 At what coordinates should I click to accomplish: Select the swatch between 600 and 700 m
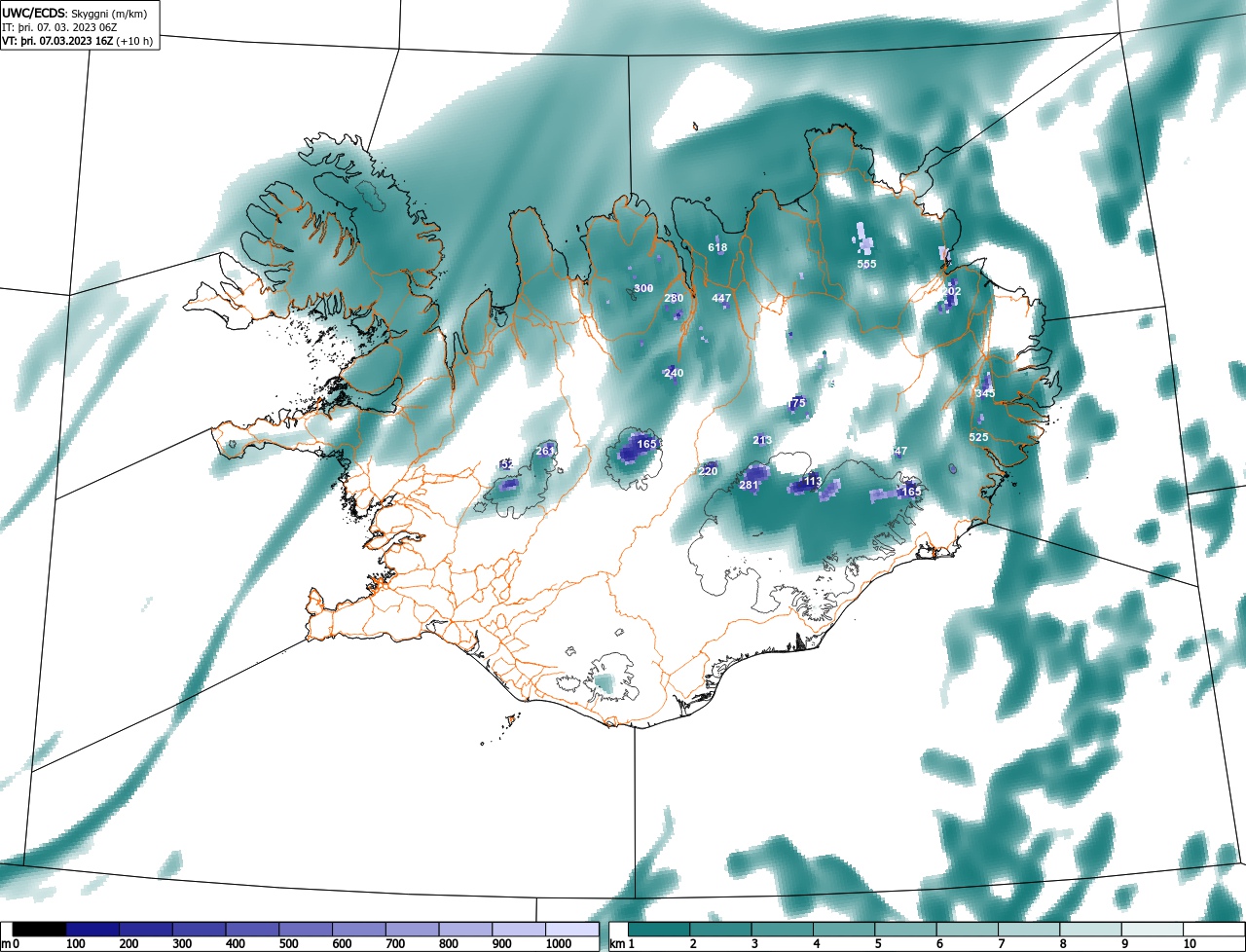359,930
